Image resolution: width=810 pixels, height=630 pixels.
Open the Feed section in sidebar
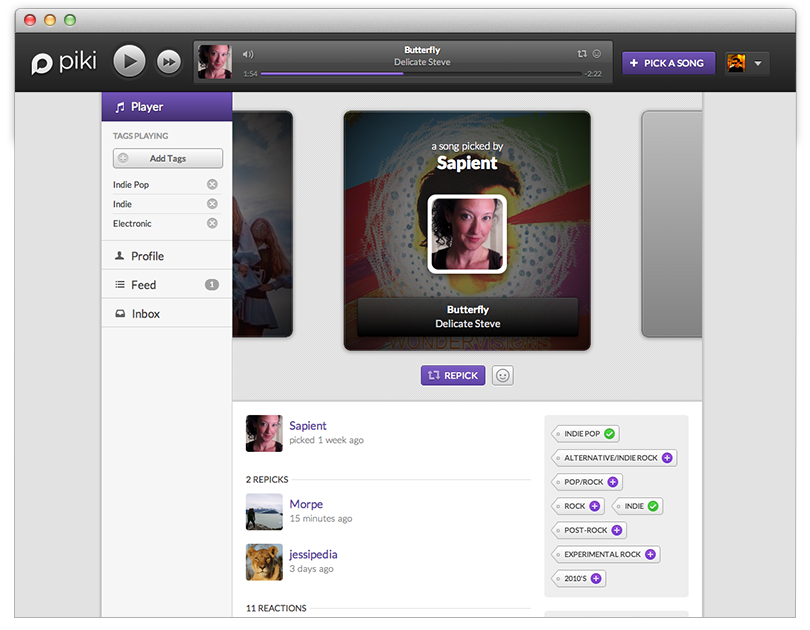coord(144,285)
